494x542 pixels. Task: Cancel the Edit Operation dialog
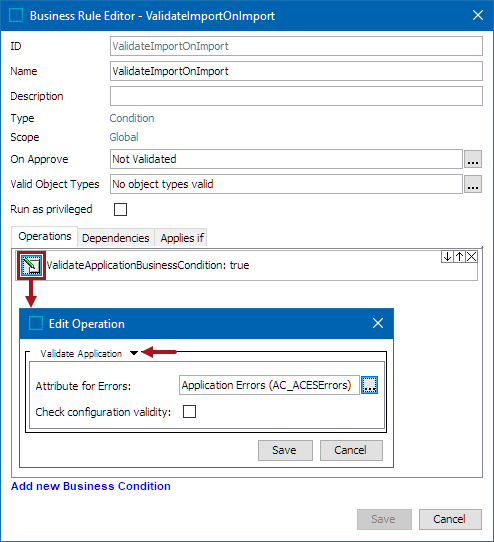(351, 450)
